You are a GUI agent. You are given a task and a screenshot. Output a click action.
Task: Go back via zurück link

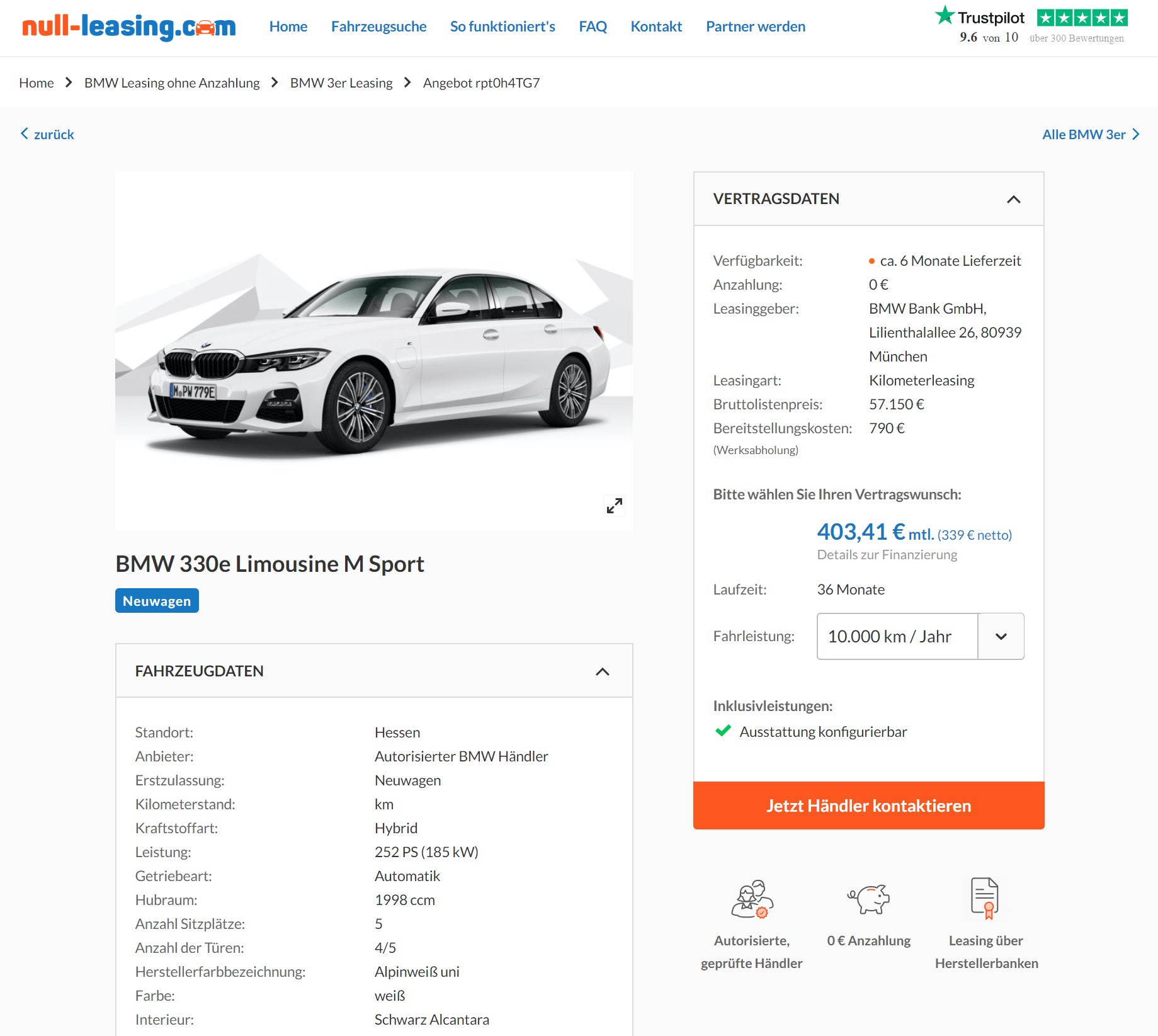(54, 134)
